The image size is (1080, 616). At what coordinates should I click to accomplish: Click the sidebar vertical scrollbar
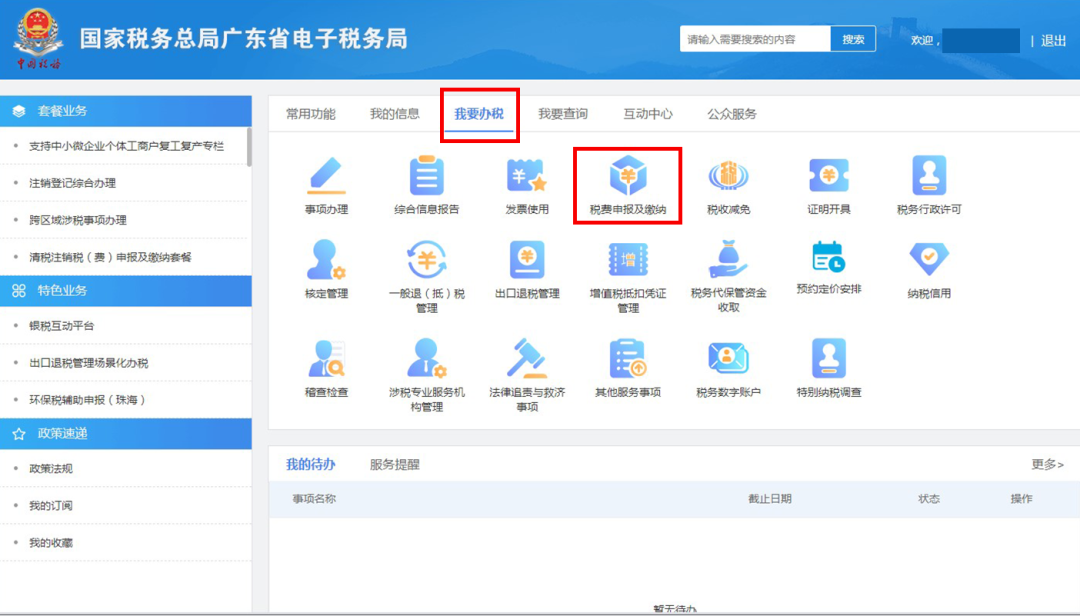[x=249, y=147]
